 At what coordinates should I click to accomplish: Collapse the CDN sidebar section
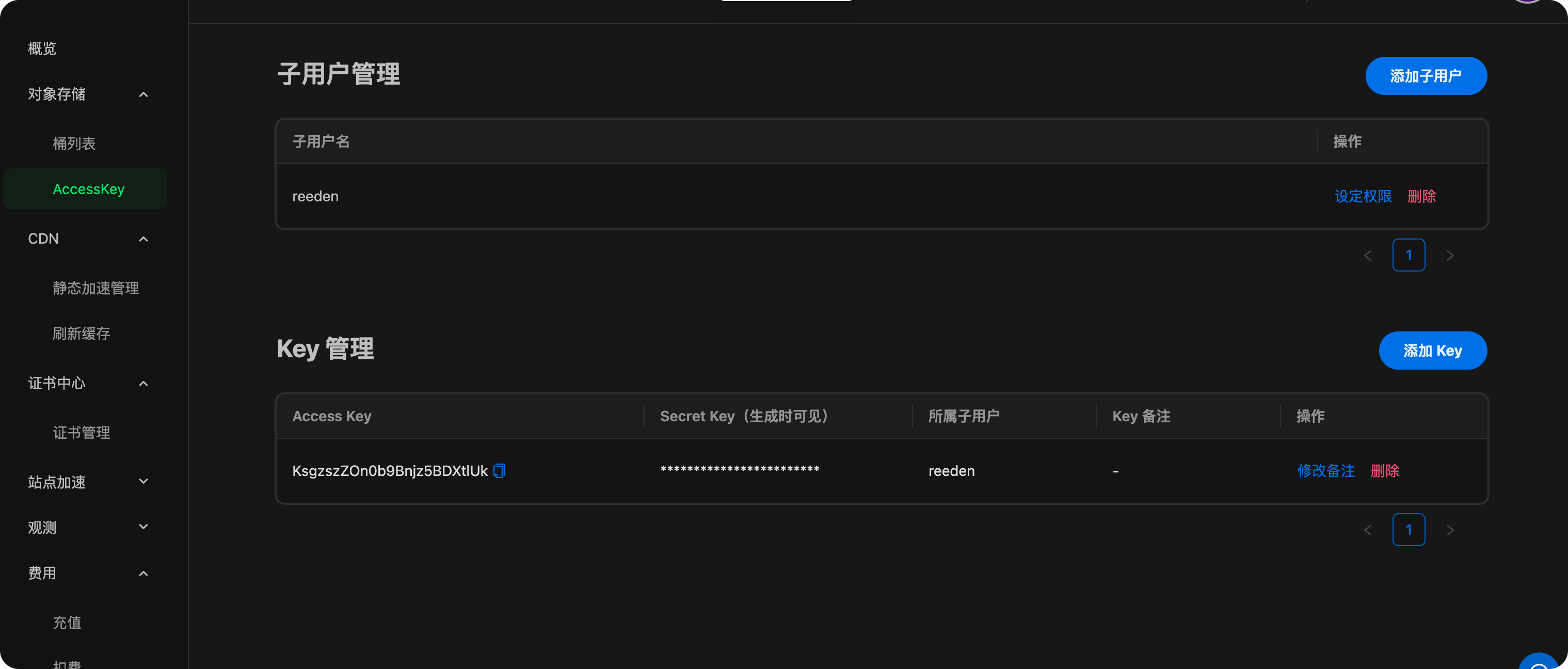[x=143, y=239]
